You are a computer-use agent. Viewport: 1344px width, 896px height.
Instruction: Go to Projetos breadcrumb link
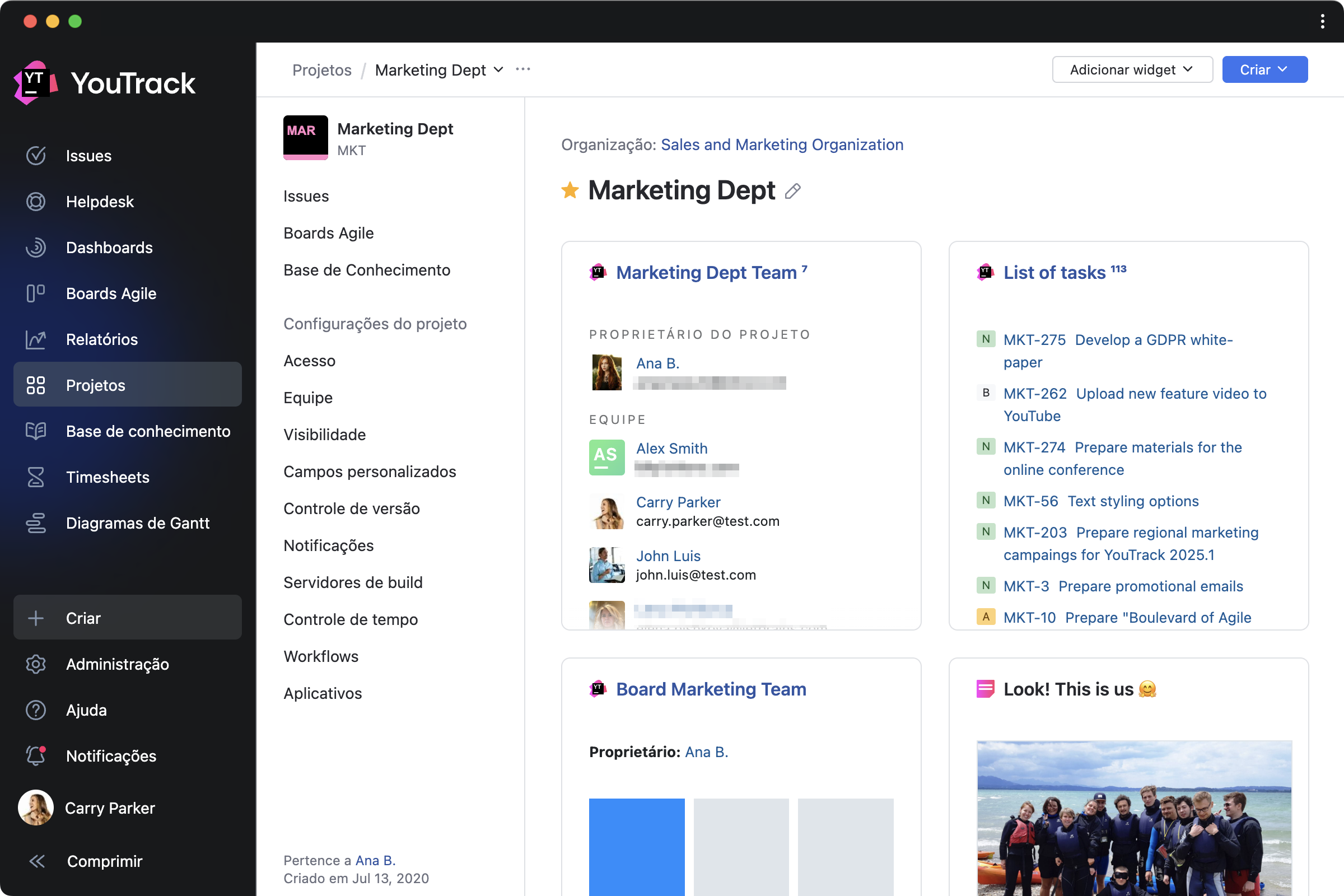tap(321, 69)
